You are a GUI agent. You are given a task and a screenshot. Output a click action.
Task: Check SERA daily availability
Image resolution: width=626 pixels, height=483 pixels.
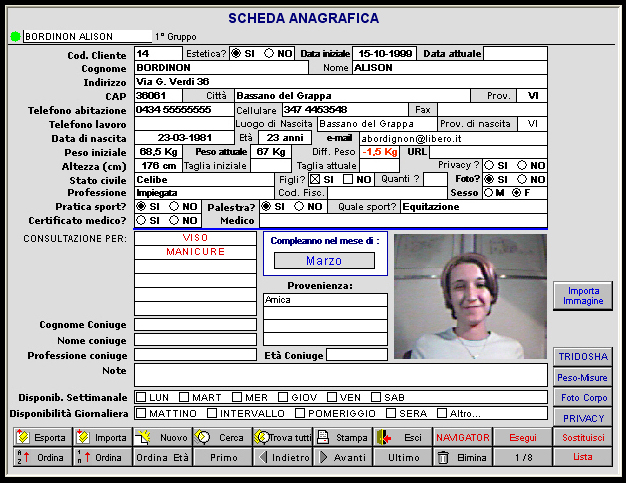coord(391,413)
